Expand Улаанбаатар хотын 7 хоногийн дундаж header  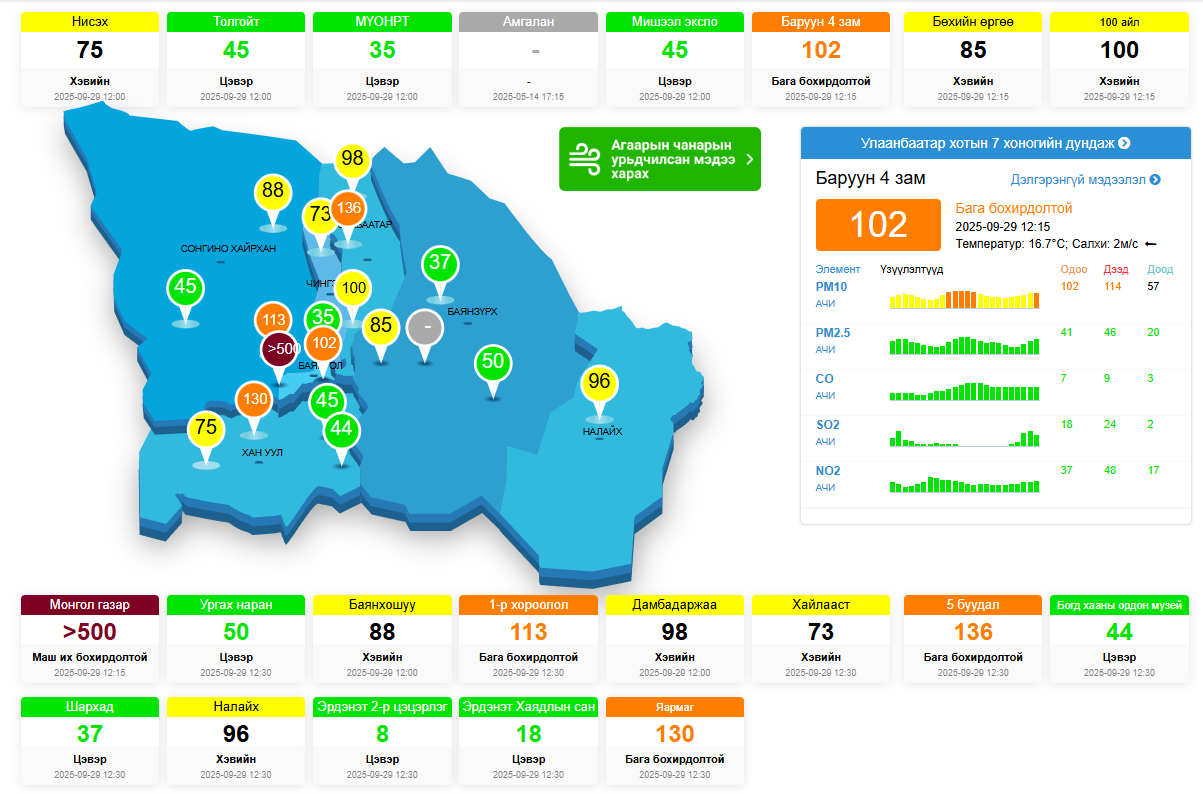click(995, 143)
